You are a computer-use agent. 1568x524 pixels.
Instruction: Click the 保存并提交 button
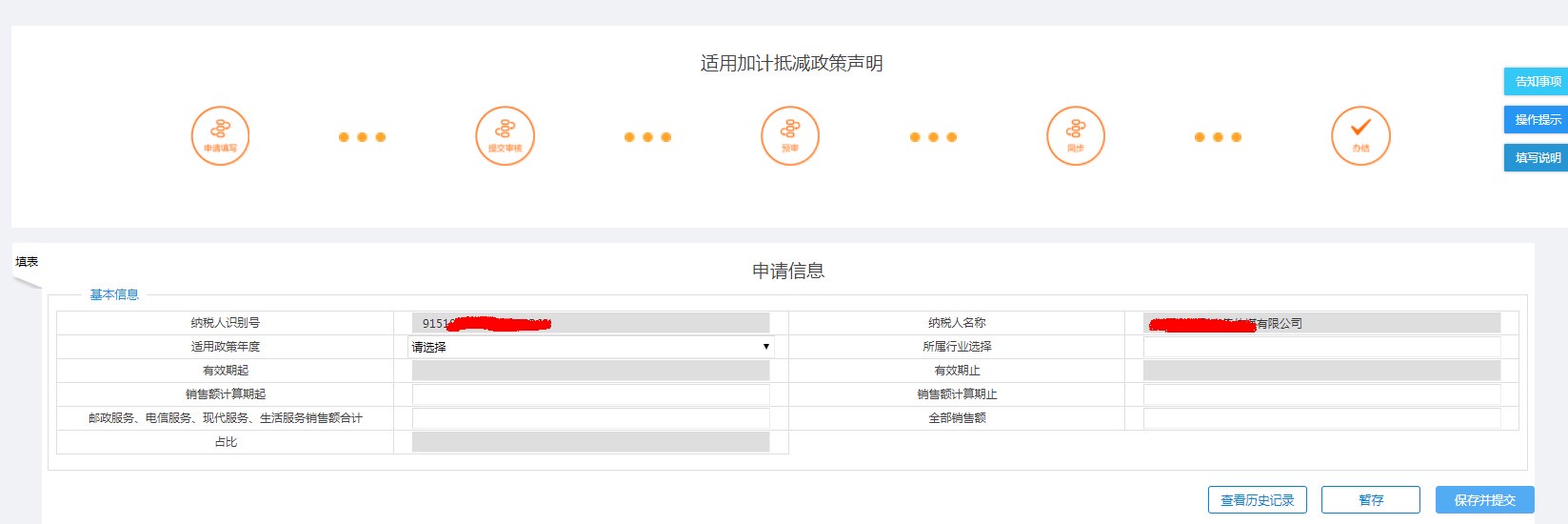pos(1484,500)
